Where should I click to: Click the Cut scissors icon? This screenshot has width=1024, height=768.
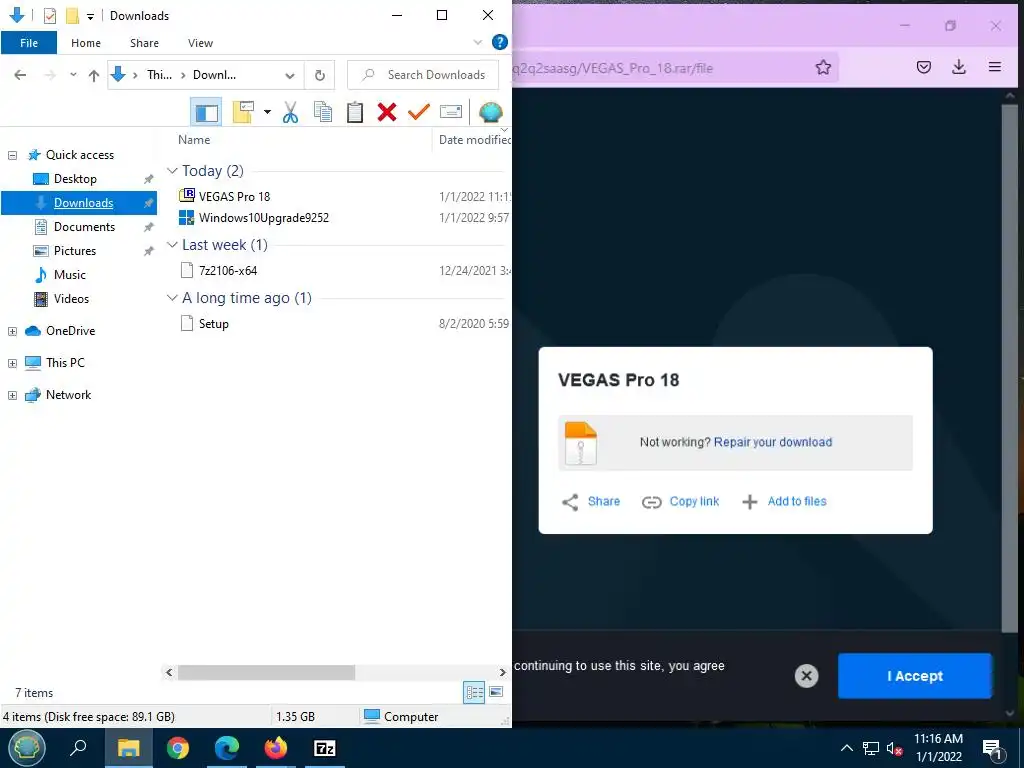tap(291, 112)
